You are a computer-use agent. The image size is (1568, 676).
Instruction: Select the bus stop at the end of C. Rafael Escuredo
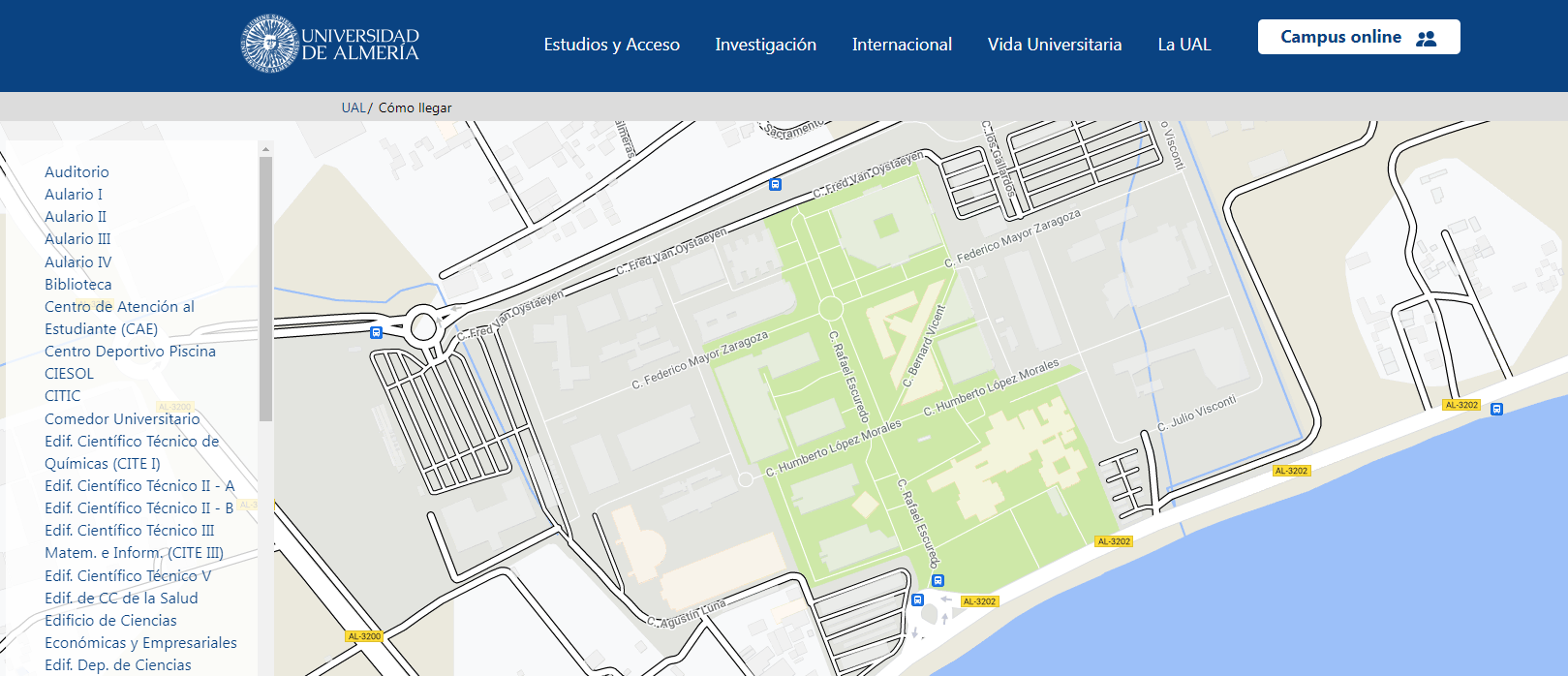pyautogui.click(x=938, y=580)
